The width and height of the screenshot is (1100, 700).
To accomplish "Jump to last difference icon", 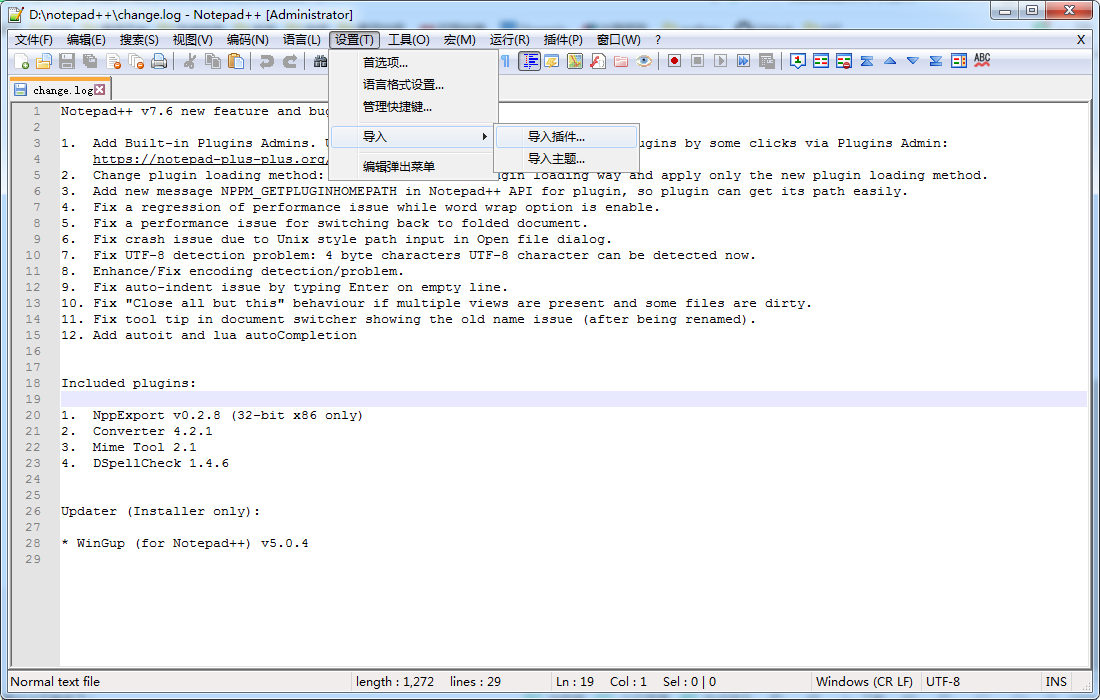I will pos(936,61).
